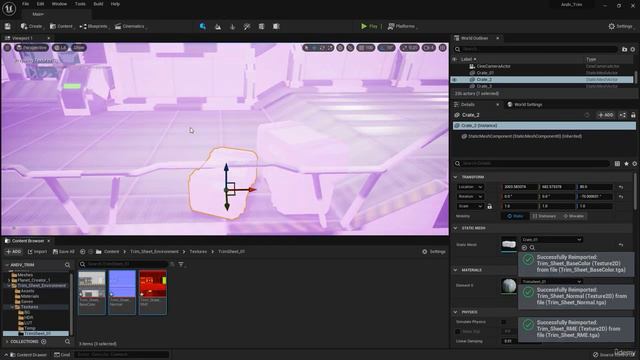
Task: Open the Build menu
Action: coord(98,4)
